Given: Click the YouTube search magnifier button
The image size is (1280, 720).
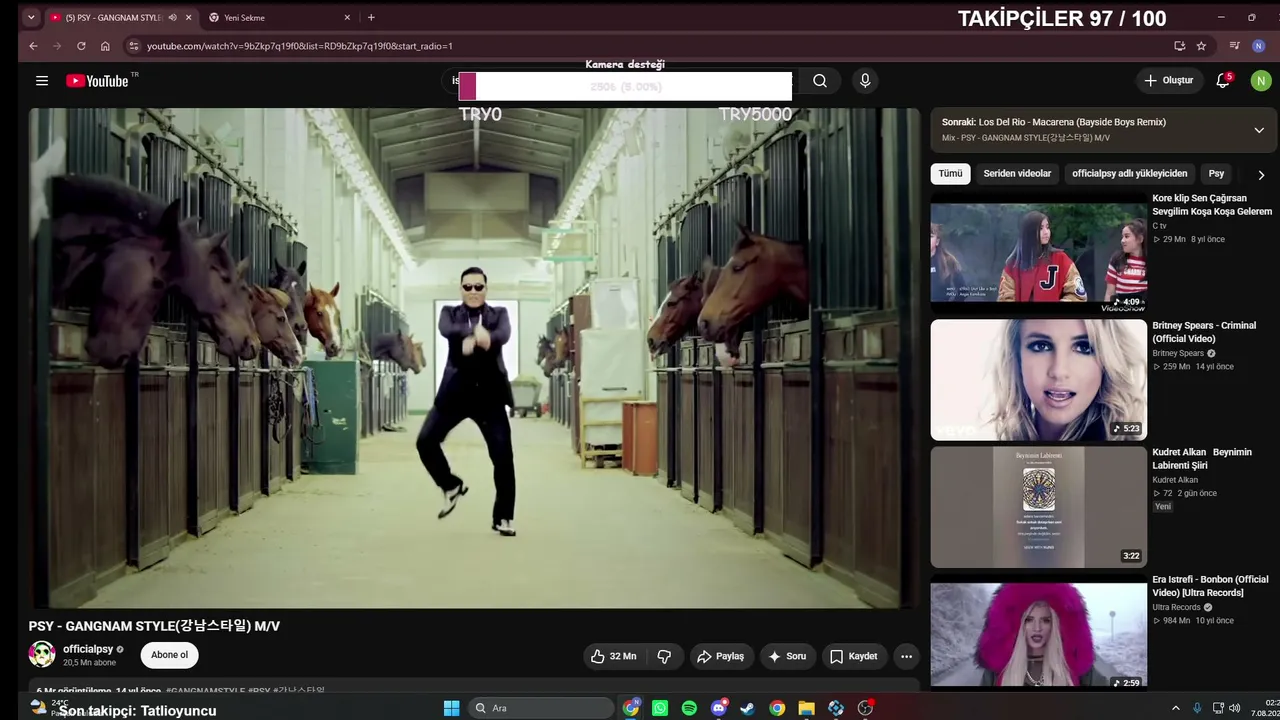Looking at the screenshot, I should (820, 81).
